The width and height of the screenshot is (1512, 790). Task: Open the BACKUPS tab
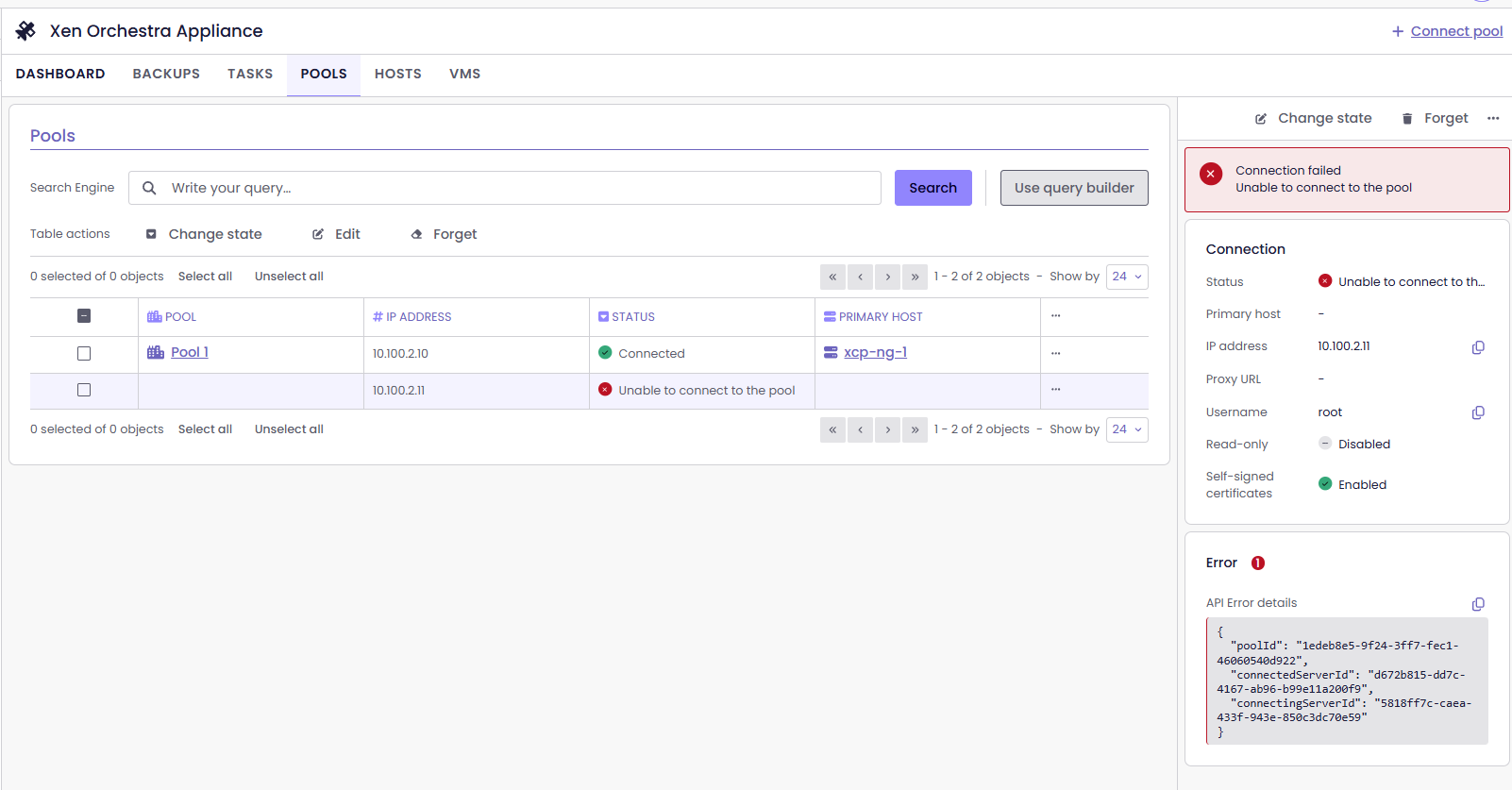pos(166,74)
